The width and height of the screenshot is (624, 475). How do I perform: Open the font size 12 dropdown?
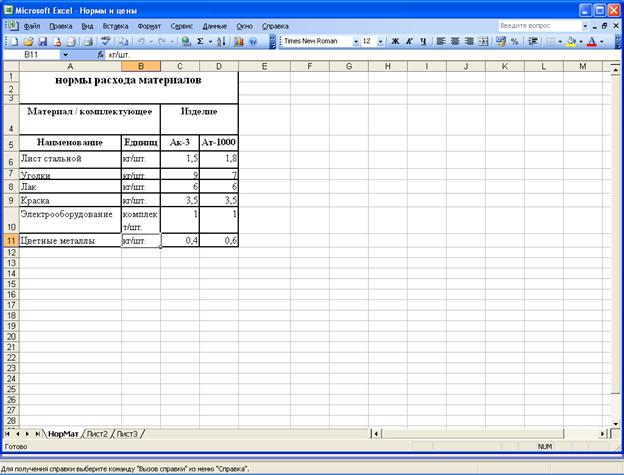pos(381,41)
